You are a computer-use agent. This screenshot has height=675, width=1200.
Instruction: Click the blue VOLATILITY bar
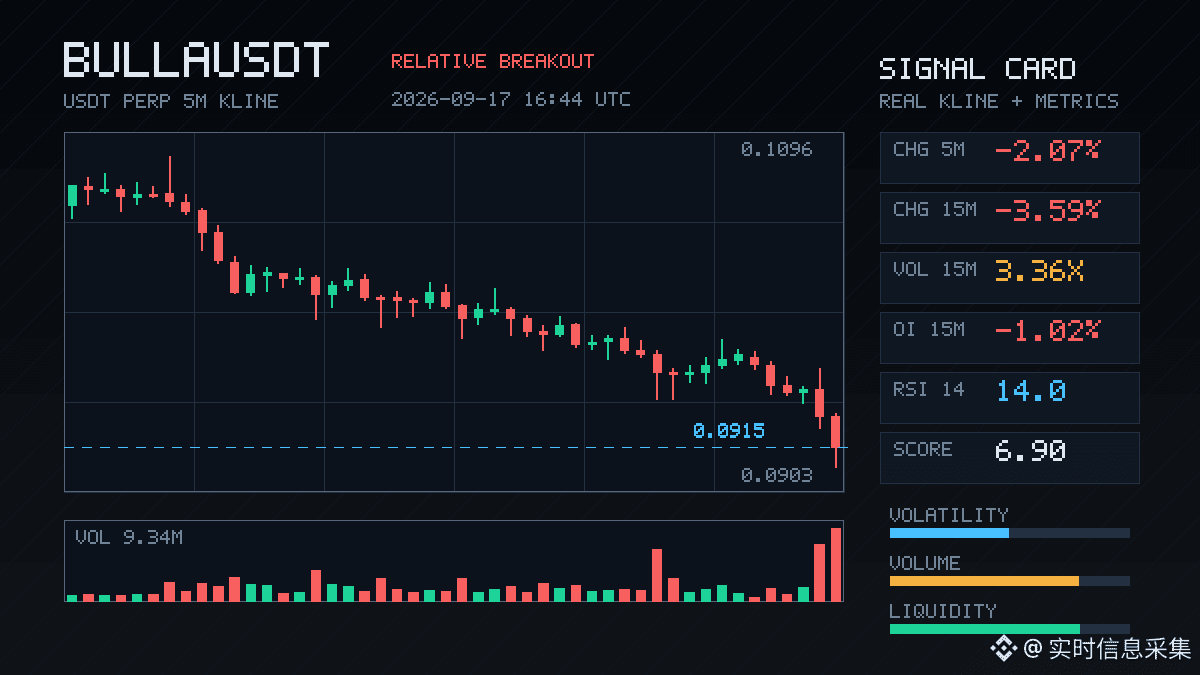pos(949,533)
